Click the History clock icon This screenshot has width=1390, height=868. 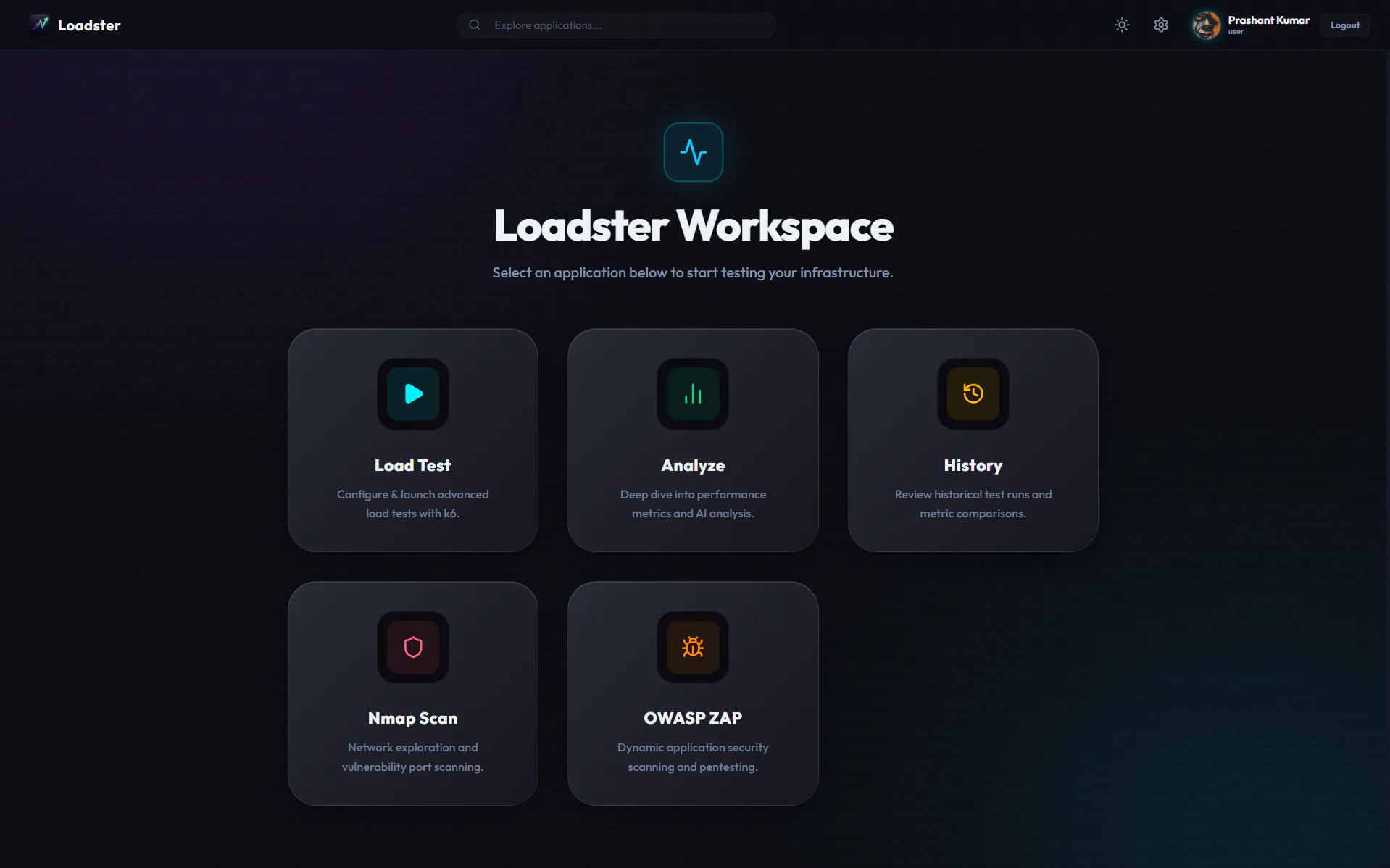973,393
